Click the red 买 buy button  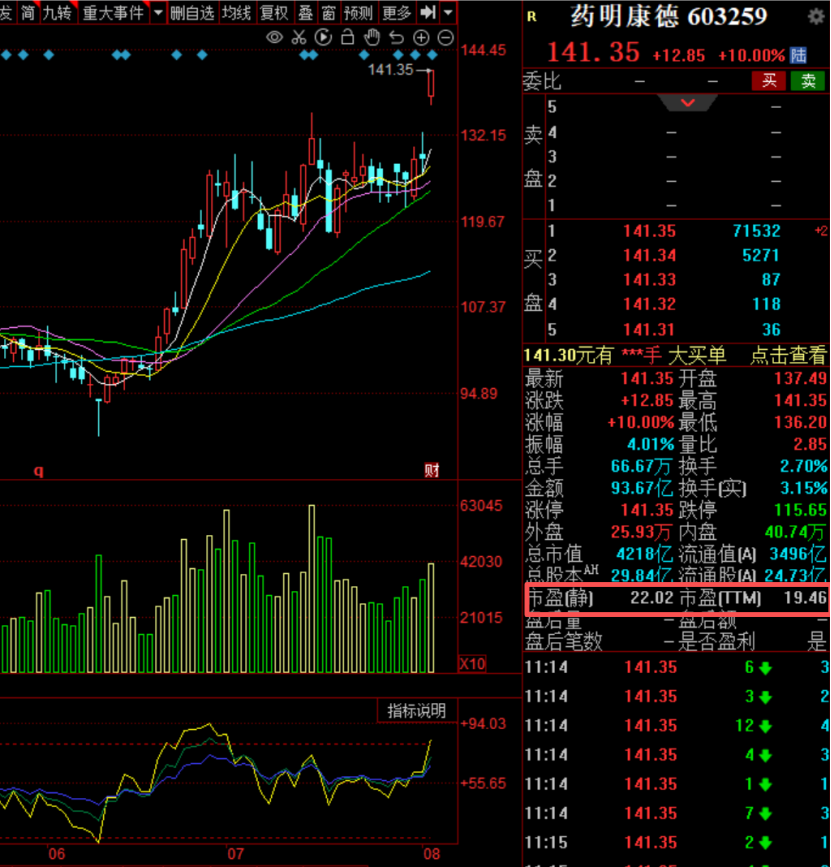tap(769, 81)
